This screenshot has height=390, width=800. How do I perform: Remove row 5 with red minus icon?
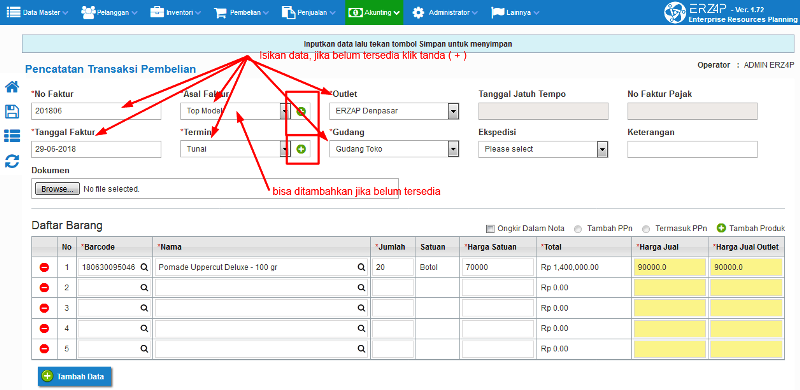tap(44, 349)
